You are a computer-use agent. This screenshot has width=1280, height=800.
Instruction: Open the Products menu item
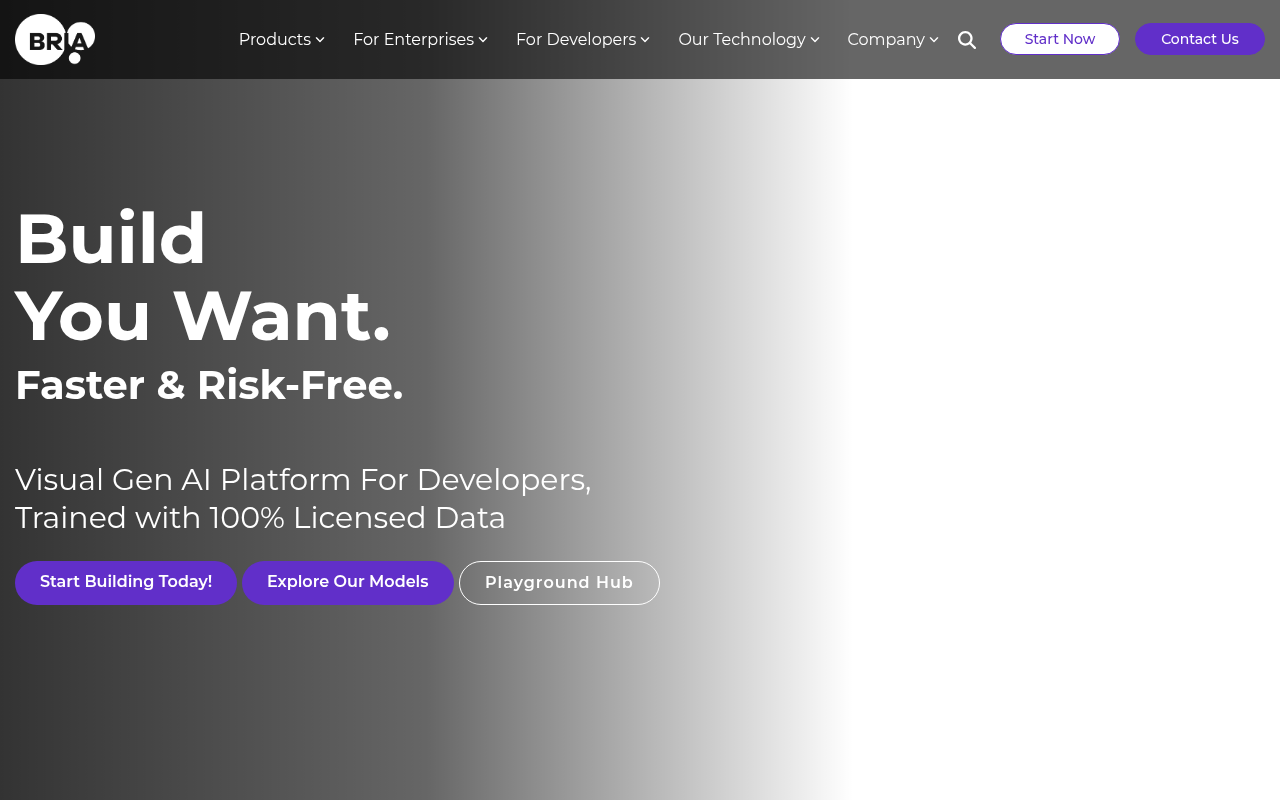tap(274, 40)
